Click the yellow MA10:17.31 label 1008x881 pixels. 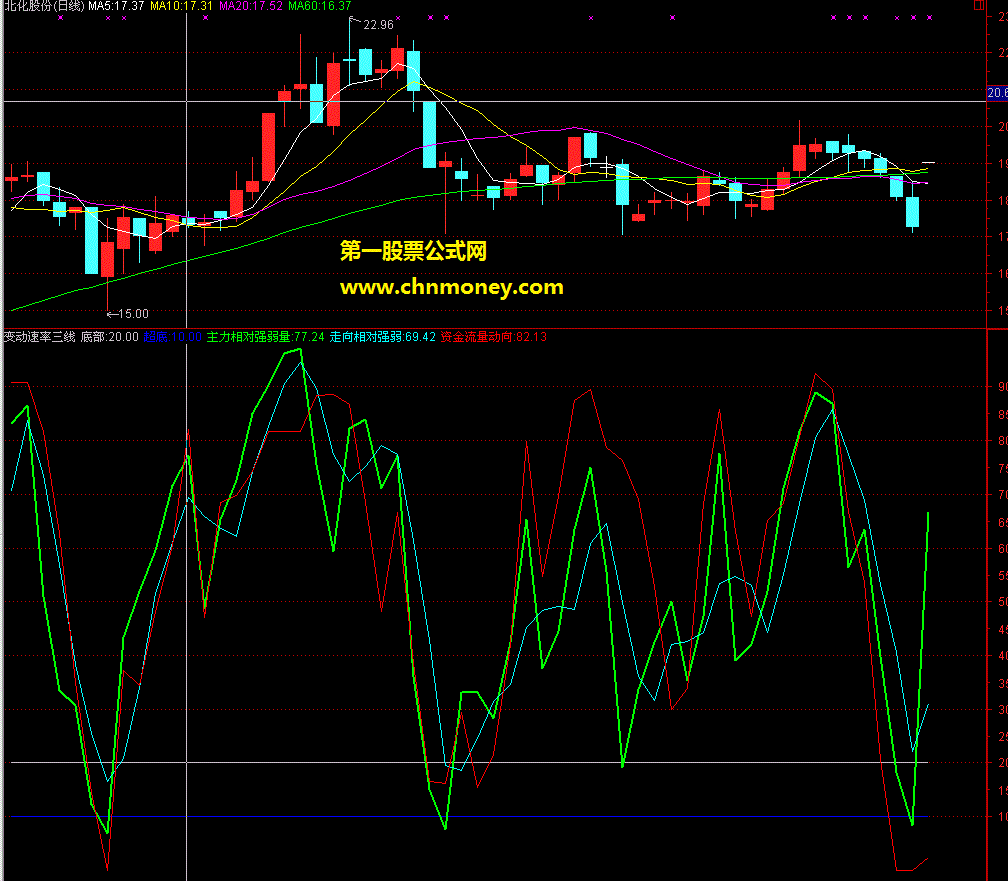pos(181,6)
